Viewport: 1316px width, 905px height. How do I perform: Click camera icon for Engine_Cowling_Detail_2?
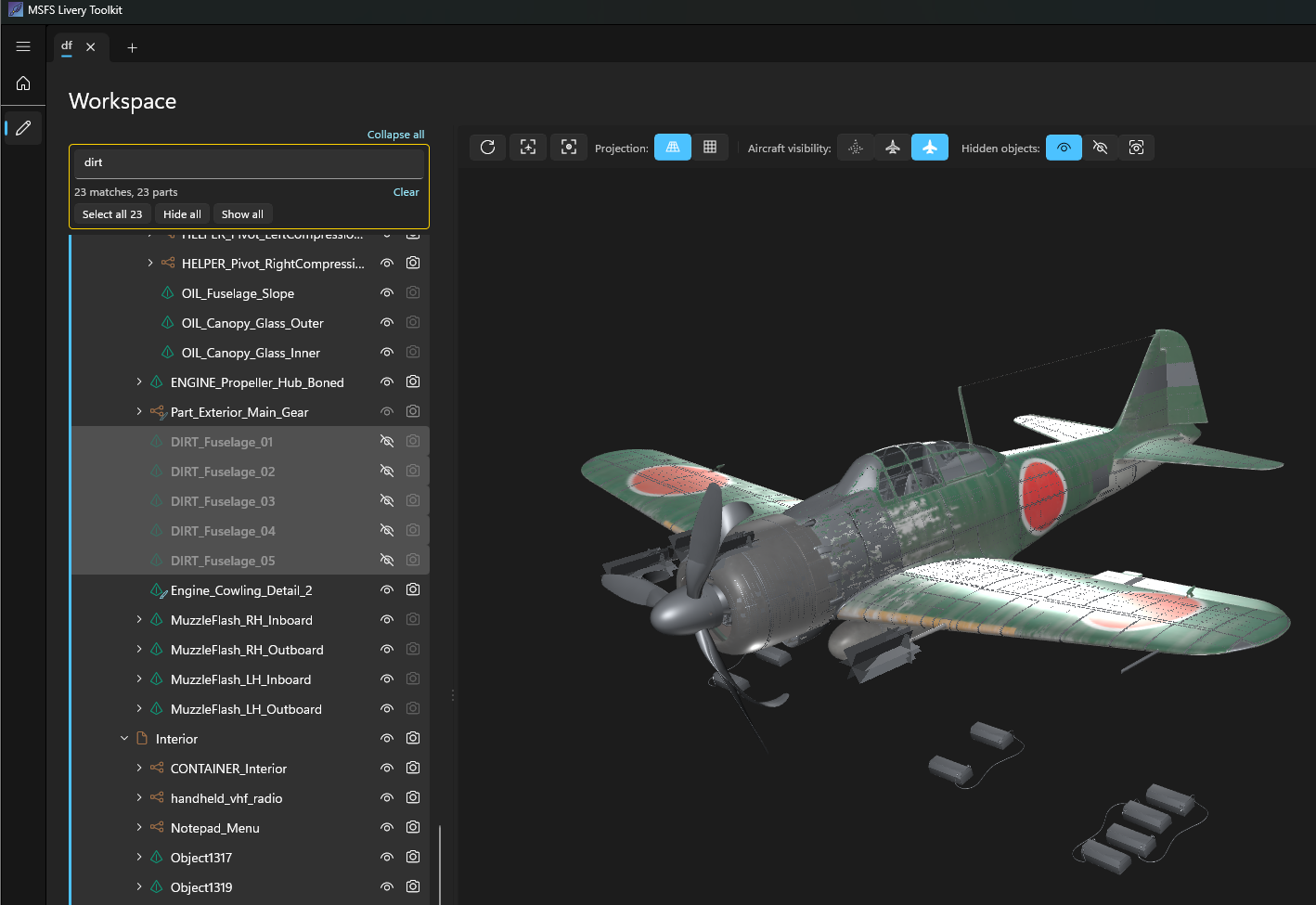pos(413,589)
